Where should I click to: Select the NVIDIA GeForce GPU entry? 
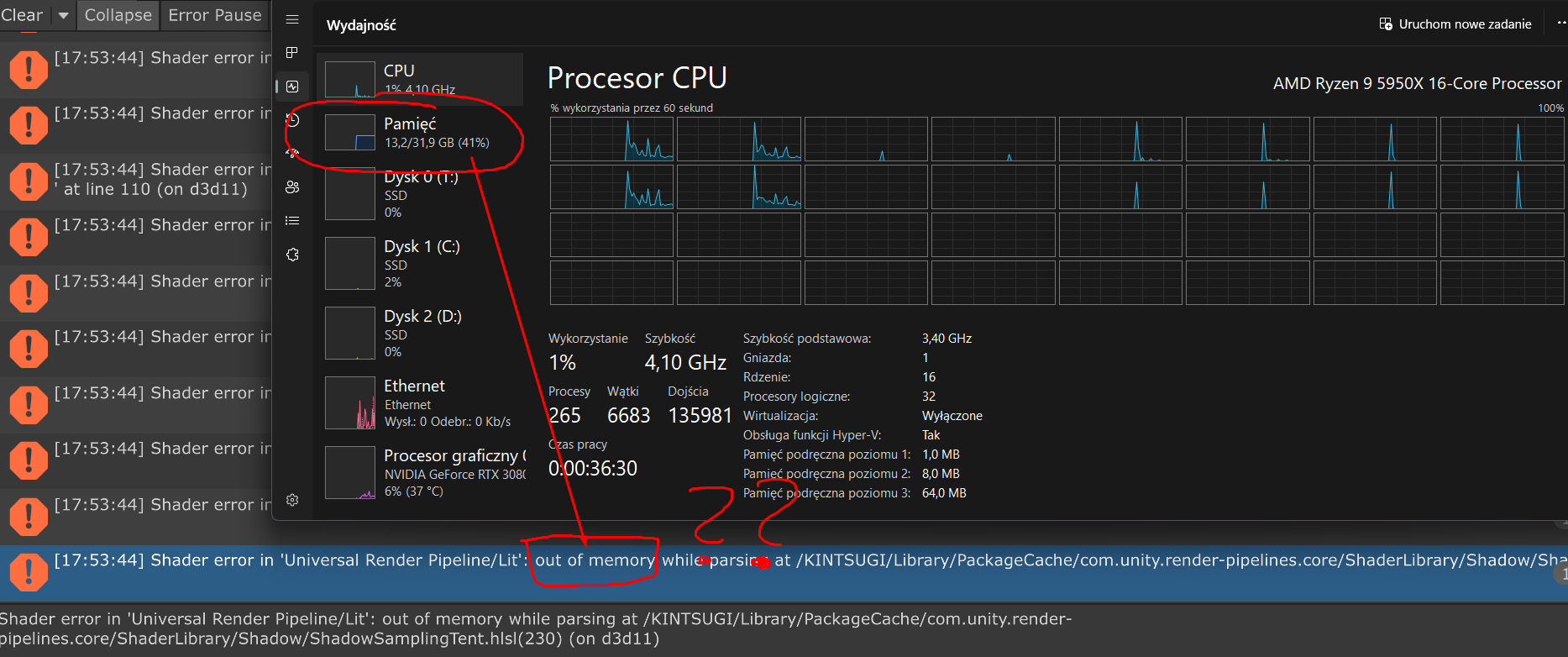coord(420,472)
